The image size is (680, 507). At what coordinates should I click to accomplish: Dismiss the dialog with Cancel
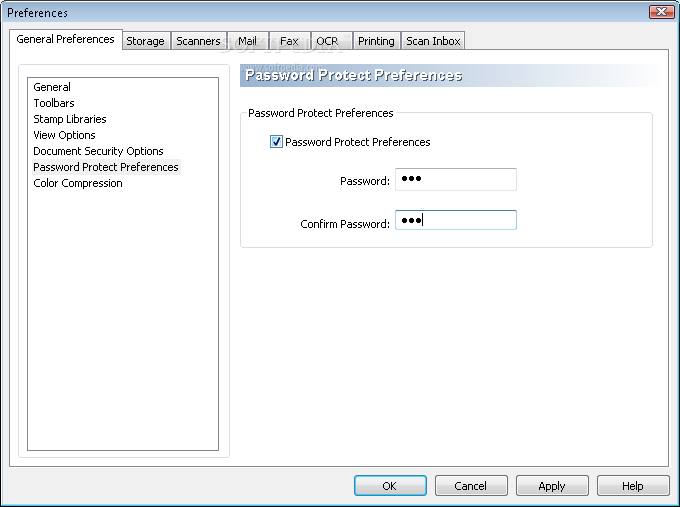(x=471, y=486)
